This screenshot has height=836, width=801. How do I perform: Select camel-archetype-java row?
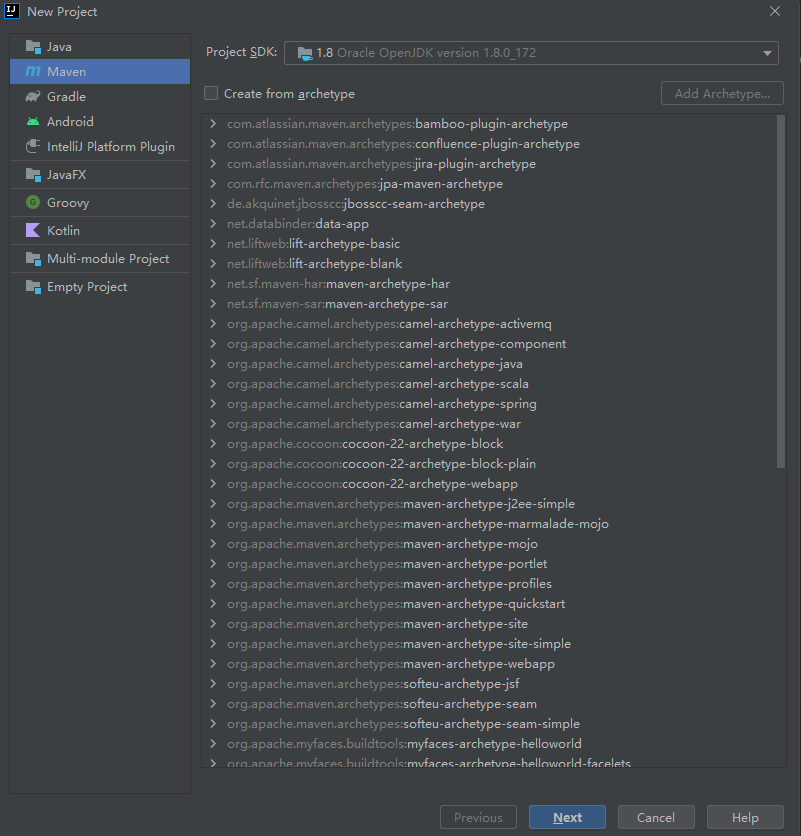489,364
